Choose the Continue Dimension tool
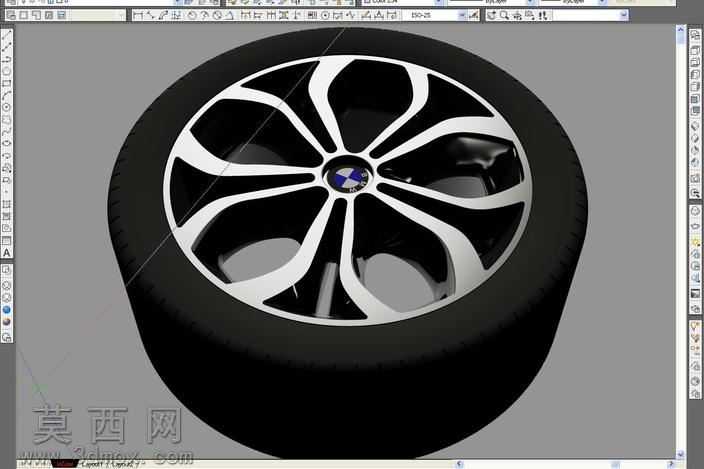This screenshot has width=704, height=469. click(271, 16)
